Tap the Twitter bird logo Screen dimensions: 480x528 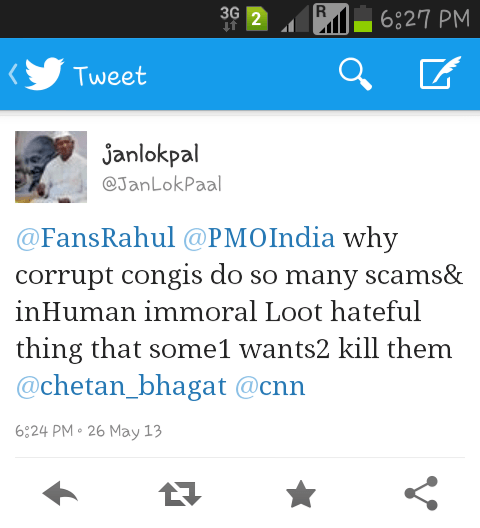click(44, 73)
